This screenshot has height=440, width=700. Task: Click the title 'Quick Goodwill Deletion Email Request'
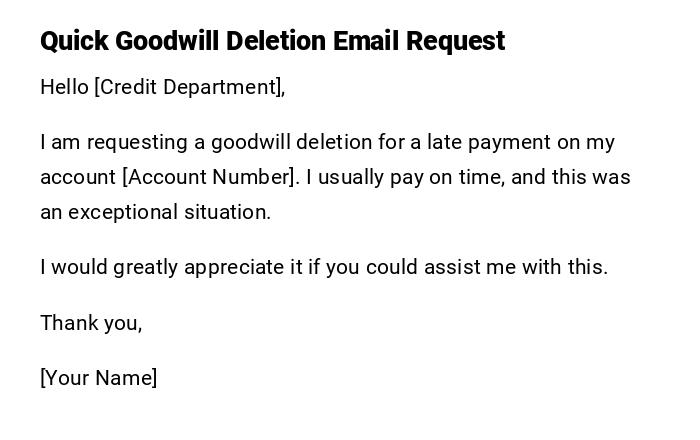coord(272,41)
